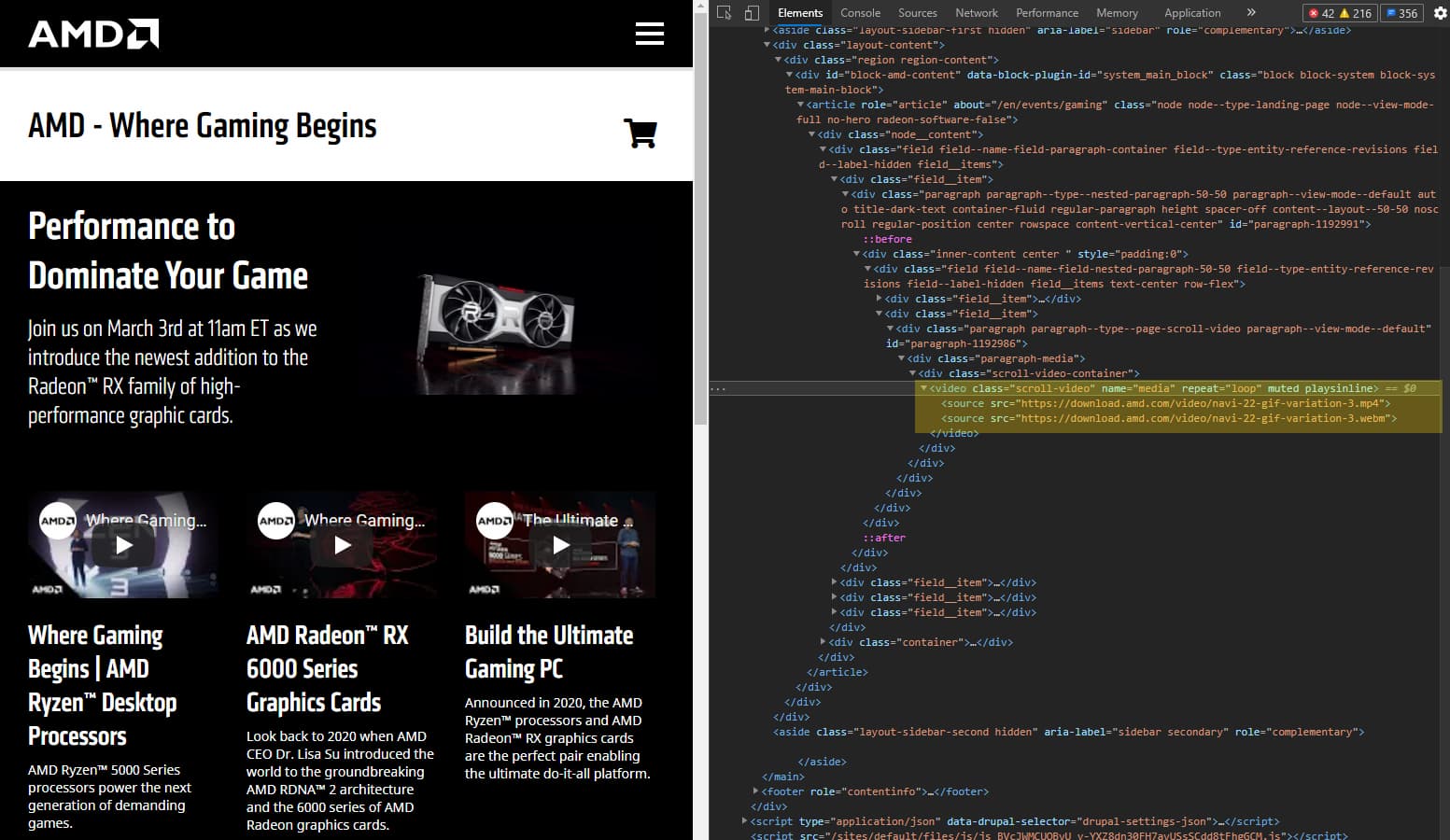The height and width of the screenshot is (840, 1450).
Task: Click the webpage vertical scrollbar
Action: pyautogui.click(x=701, y=213)
